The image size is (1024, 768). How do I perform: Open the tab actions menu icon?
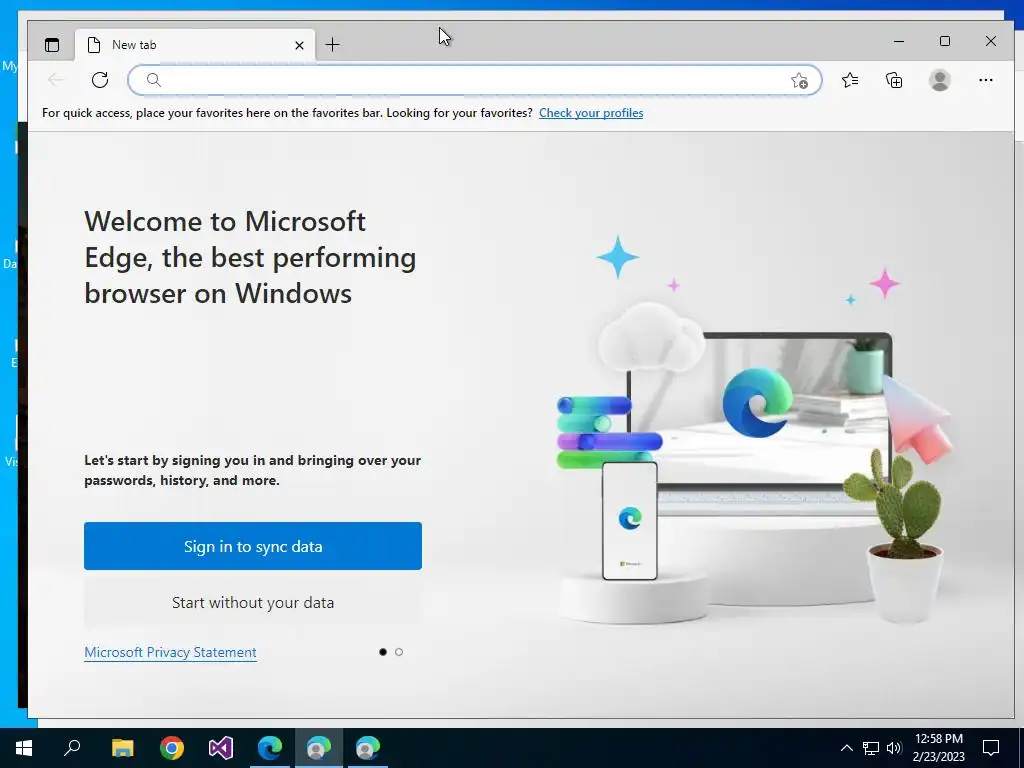point(52,45)
